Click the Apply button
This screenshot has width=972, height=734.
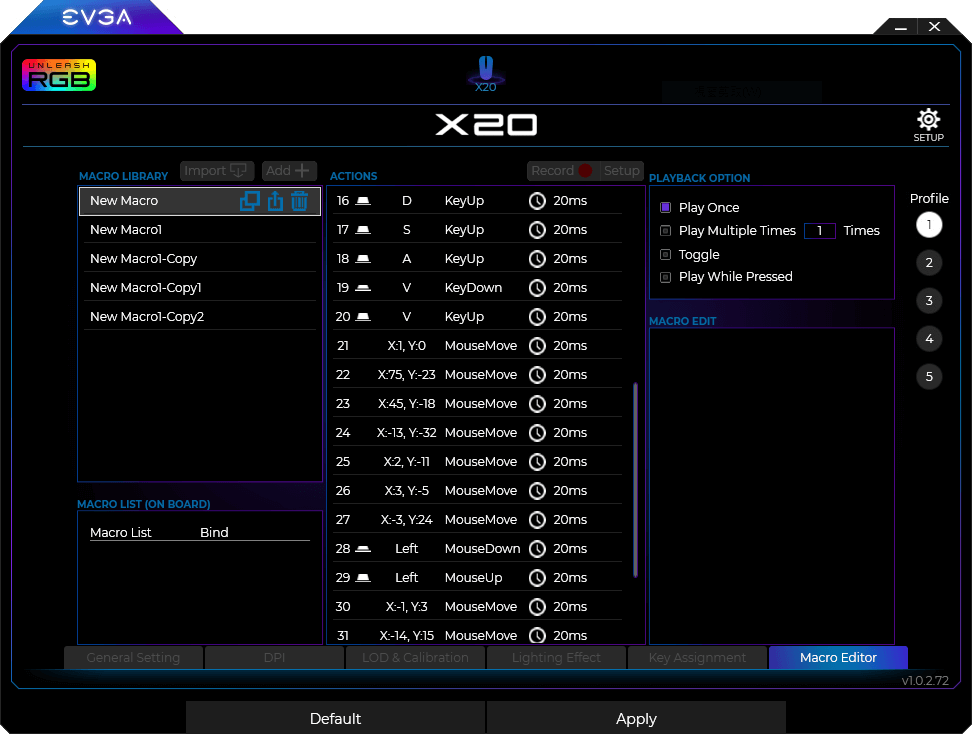tap(636, 719)
